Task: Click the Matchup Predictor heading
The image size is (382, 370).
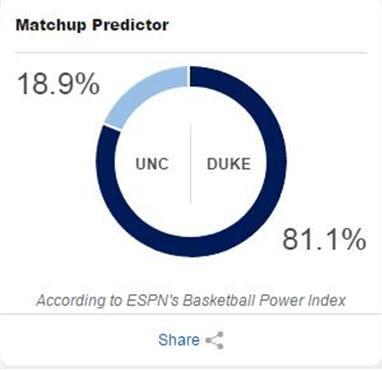Action: [x=92, y=25]
